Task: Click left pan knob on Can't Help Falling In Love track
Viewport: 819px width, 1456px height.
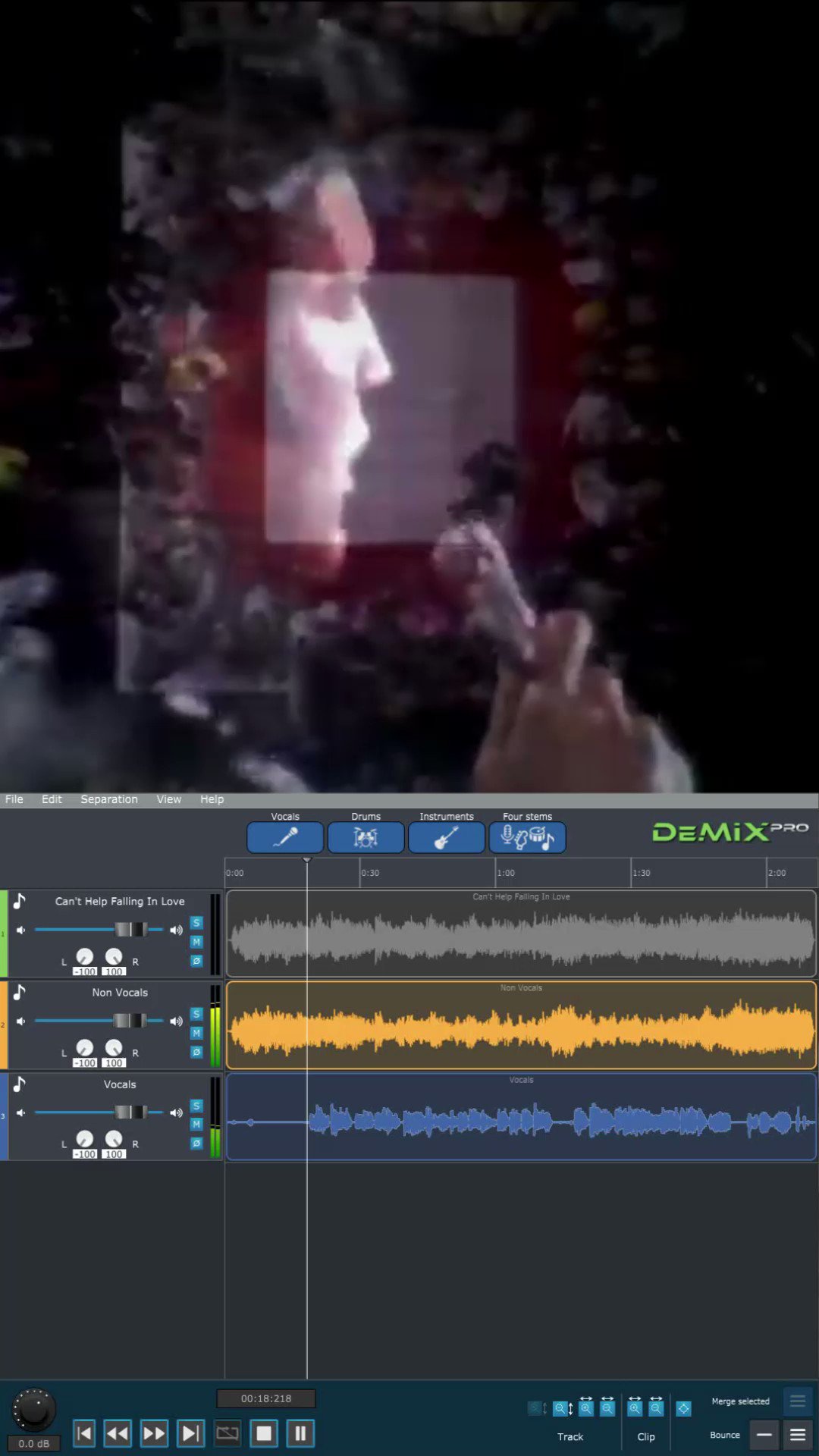Action: [x=85, y=956]
